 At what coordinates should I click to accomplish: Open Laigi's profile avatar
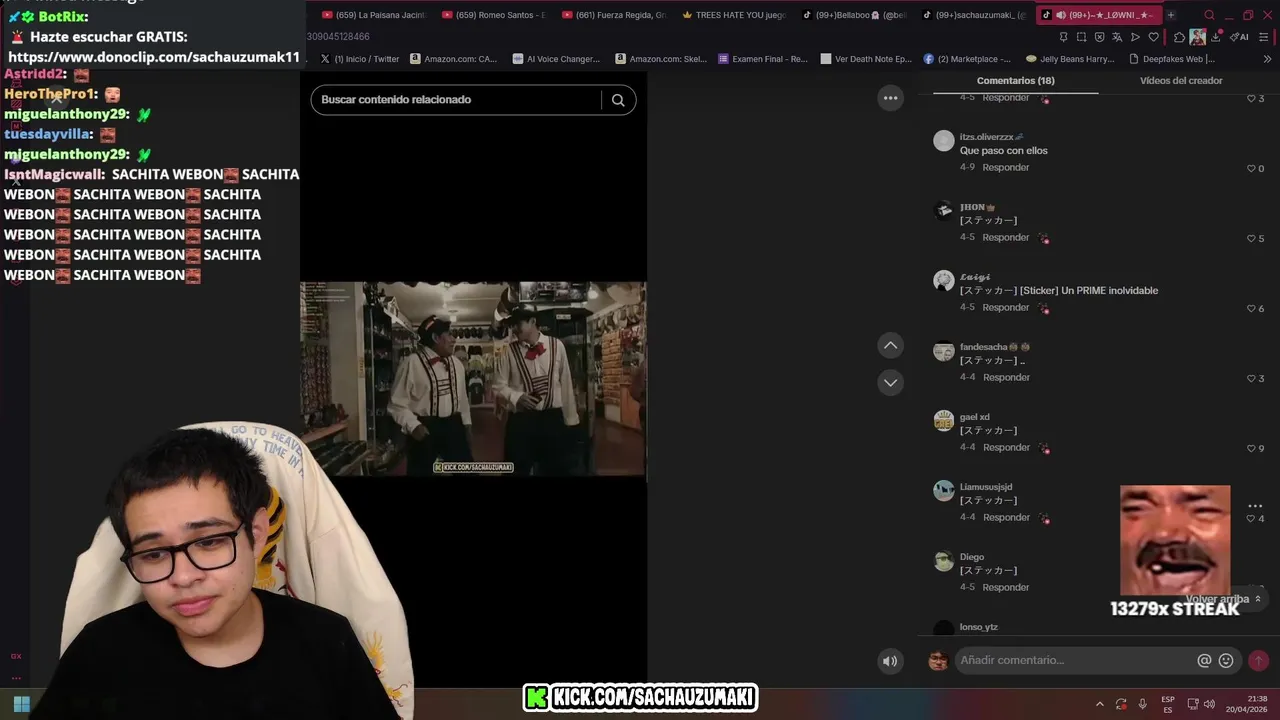944,280
